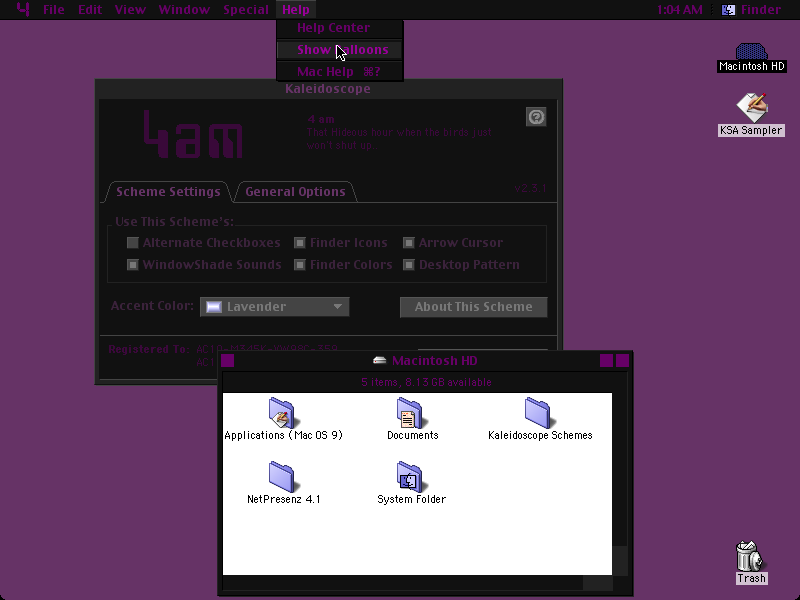
Task: Choose Mac Help from Help menu
Action: (340, 72)
